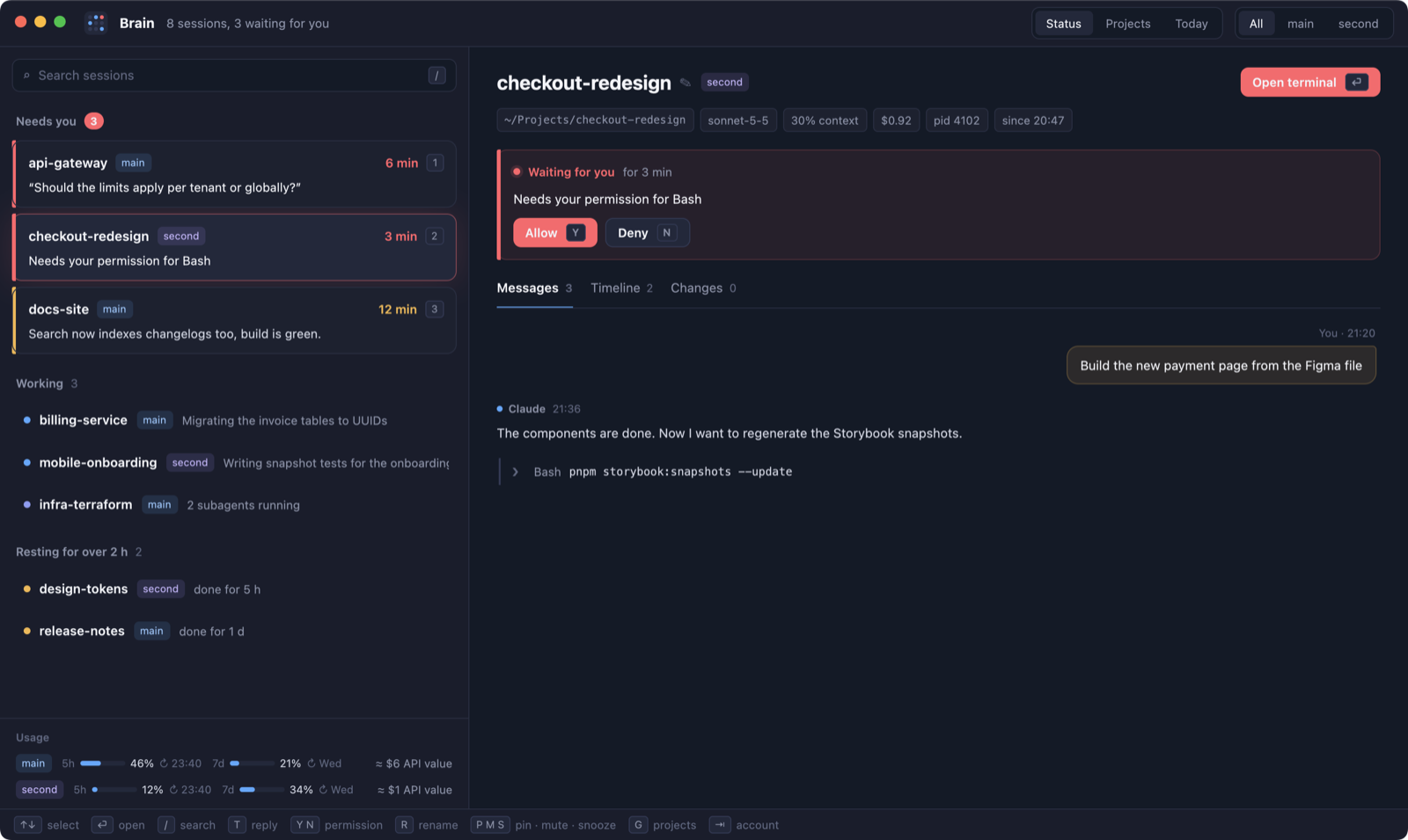
Task: Click the pencil rename icon beside checkout-redesign
Action: (686, 83)
